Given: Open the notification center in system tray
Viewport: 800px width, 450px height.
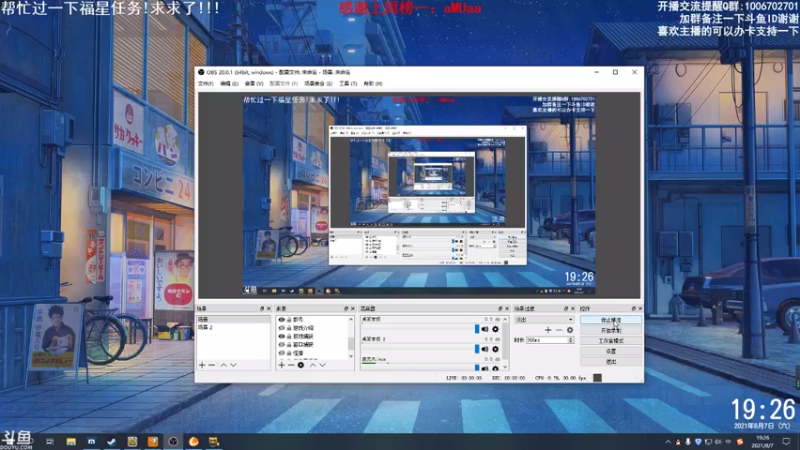Looking at the screenshot, I should [x=786, y=442].
